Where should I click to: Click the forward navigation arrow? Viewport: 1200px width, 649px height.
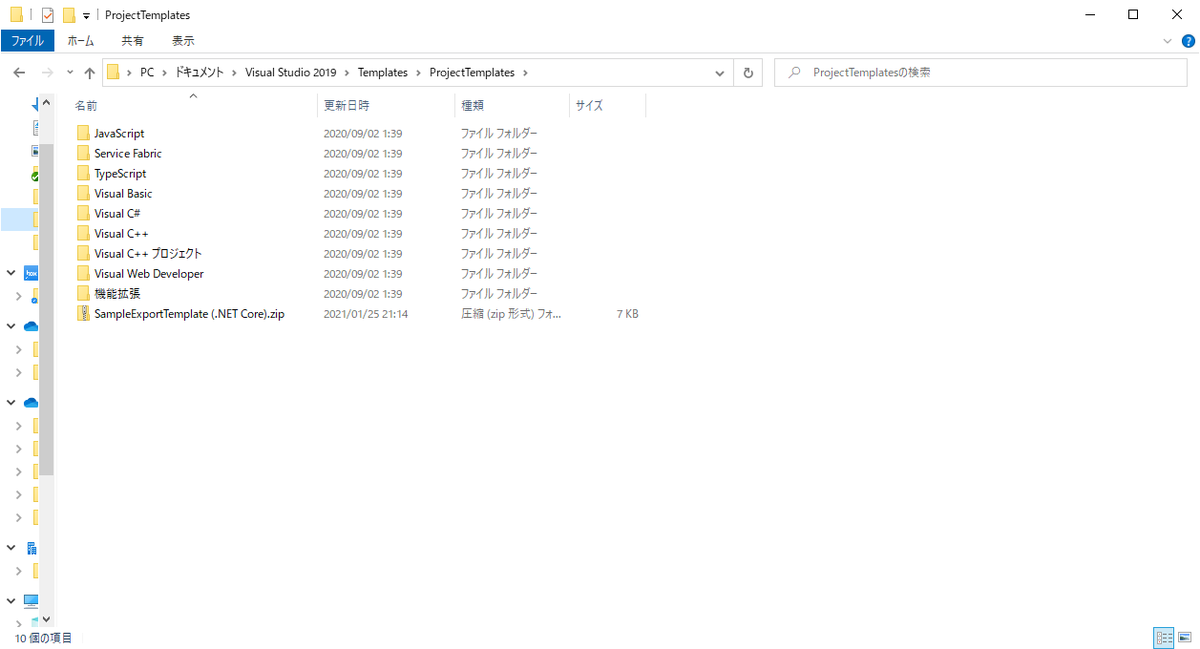(x=47, y=73)
